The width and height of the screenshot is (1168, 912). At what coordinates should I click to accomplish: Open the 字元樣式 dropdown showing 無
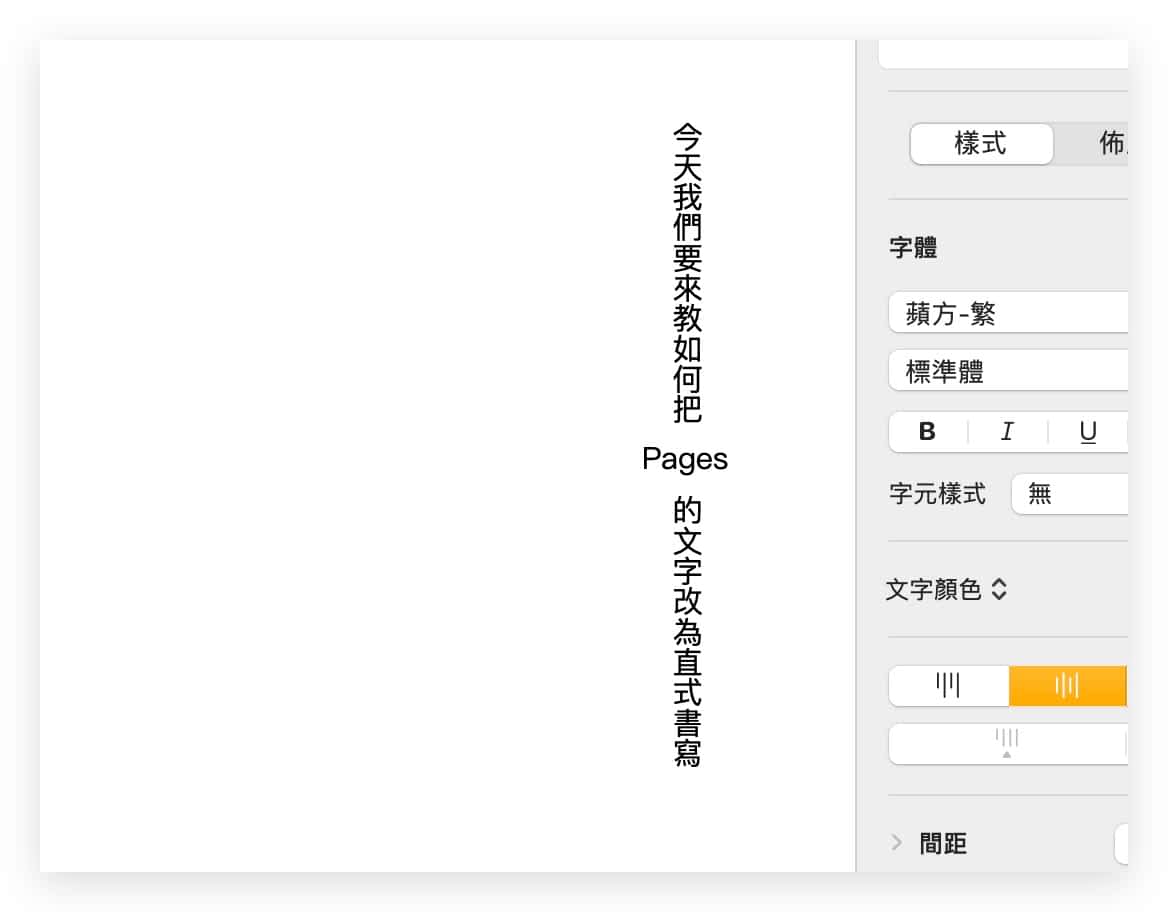click(1068, 494)
